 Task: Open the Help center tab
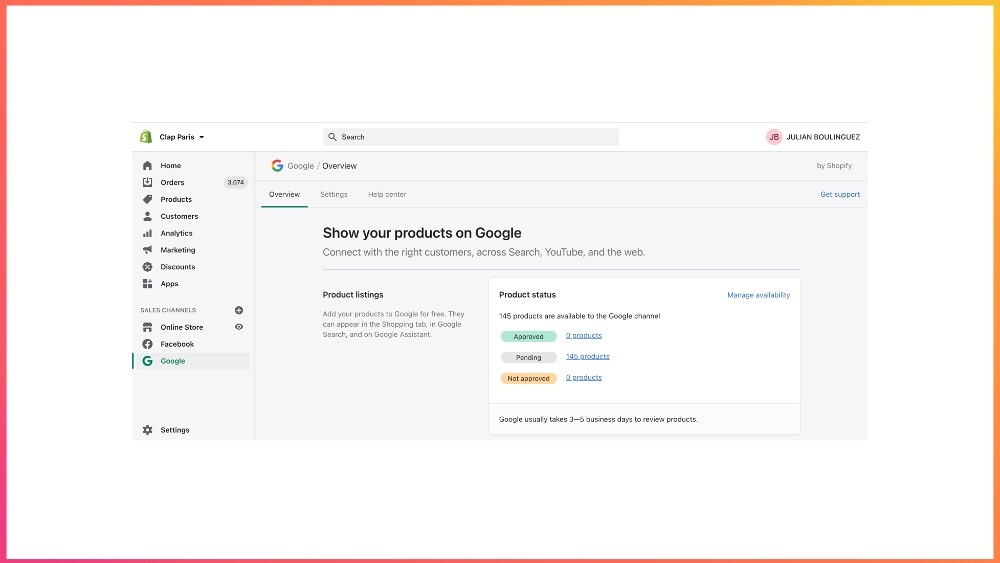point(387,194)
